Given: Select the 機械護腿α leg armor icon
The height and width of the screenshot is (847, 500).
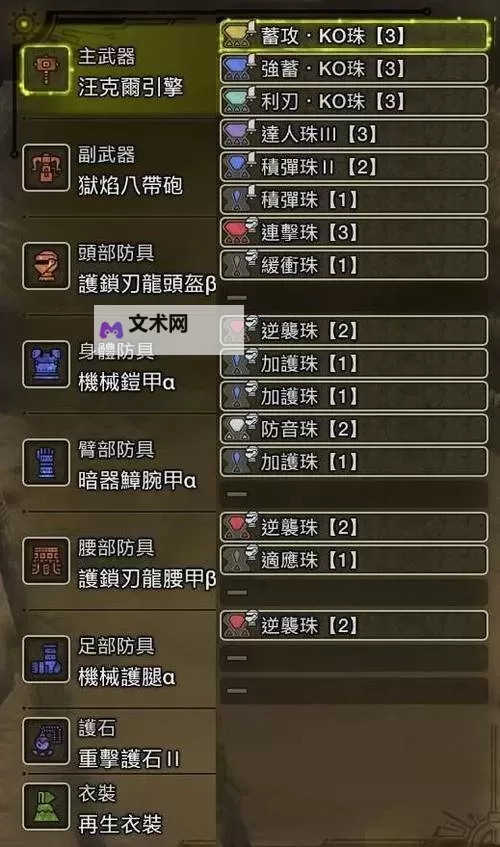Looking at the screenshot, I should click(46, 660).
